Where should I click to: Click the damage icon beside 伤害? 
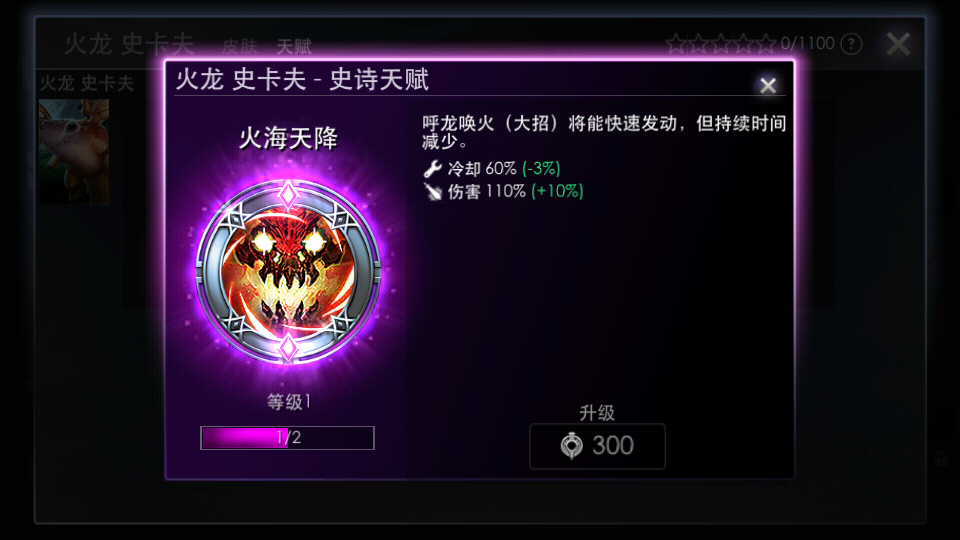coord(433,192)
